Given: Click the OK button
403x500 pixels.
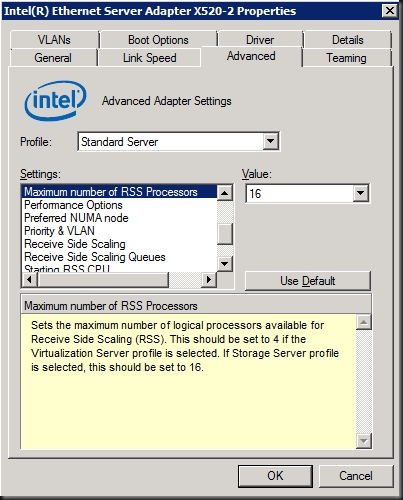Looking at the screenshot, I should tap(275, 476).
